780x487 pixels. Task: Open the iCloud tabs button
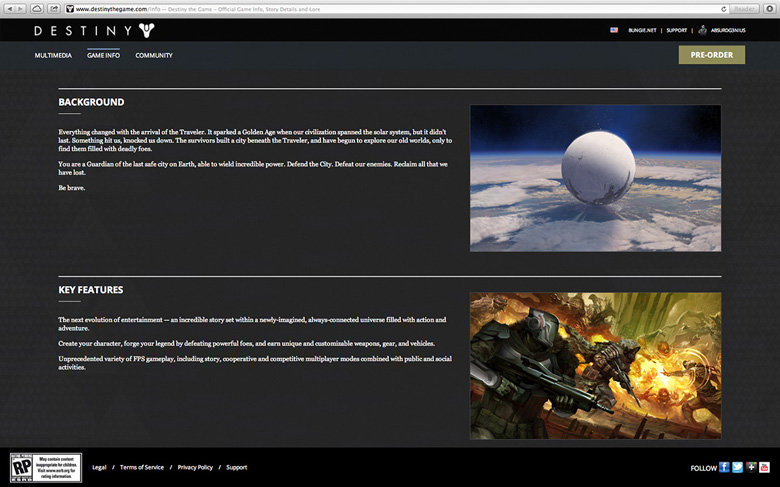click(37, 8)
